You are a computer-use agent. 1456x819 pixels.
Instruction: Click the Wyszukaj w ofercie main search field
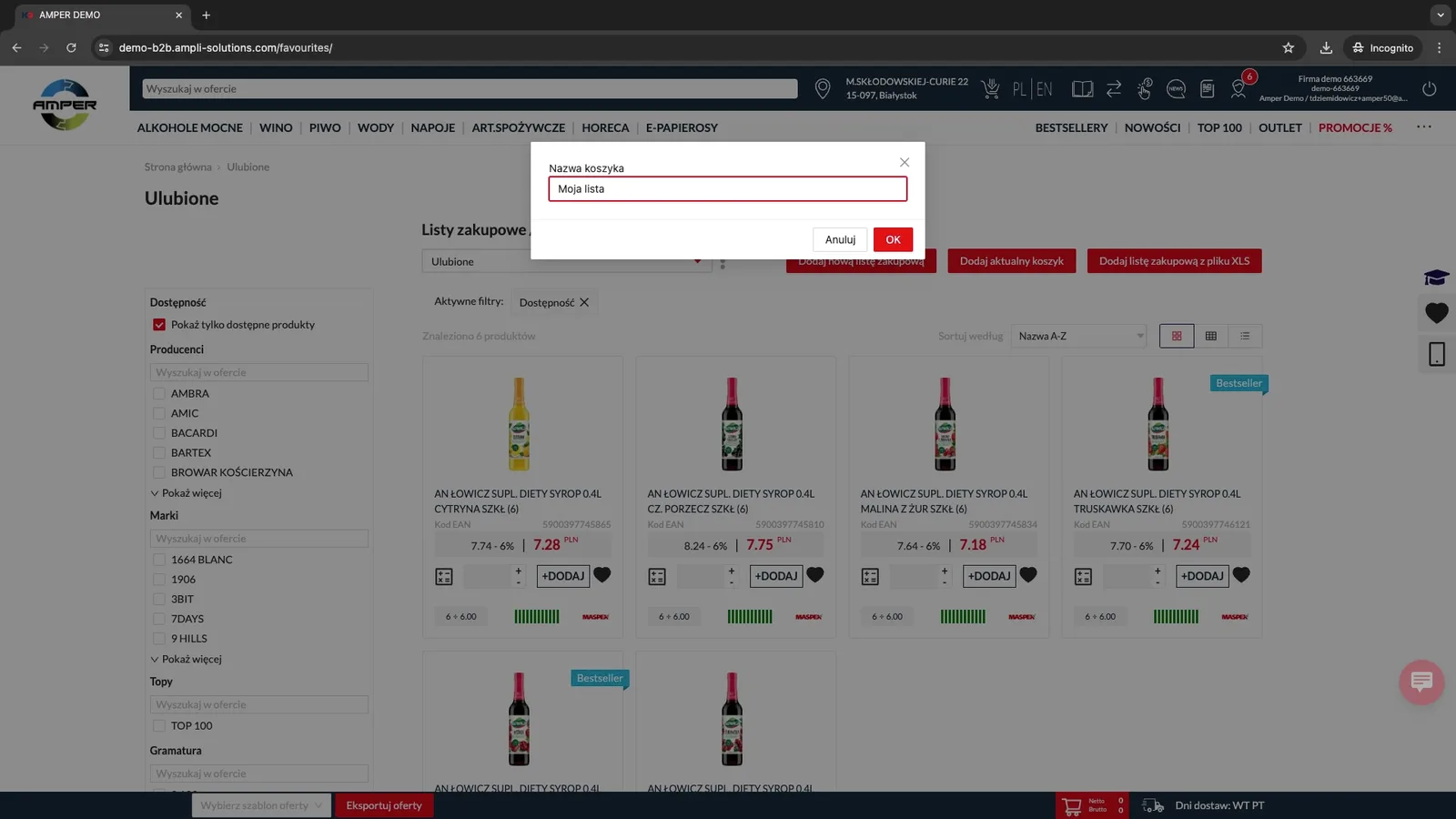tap(470, 88)
